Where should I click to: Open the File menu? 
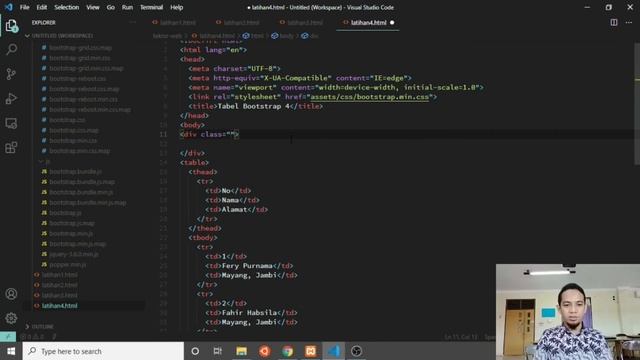24,7
